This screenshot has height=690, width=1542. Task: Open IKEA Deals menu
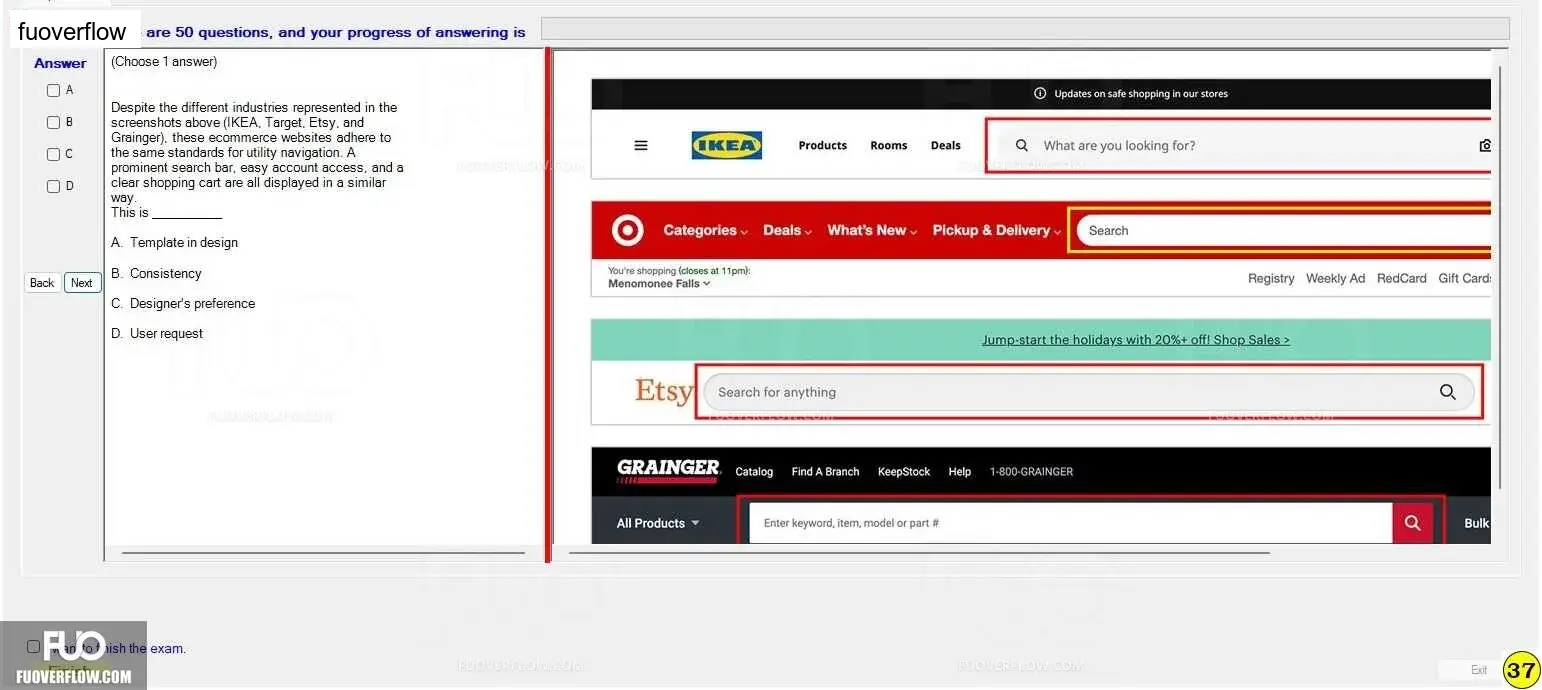946,145
